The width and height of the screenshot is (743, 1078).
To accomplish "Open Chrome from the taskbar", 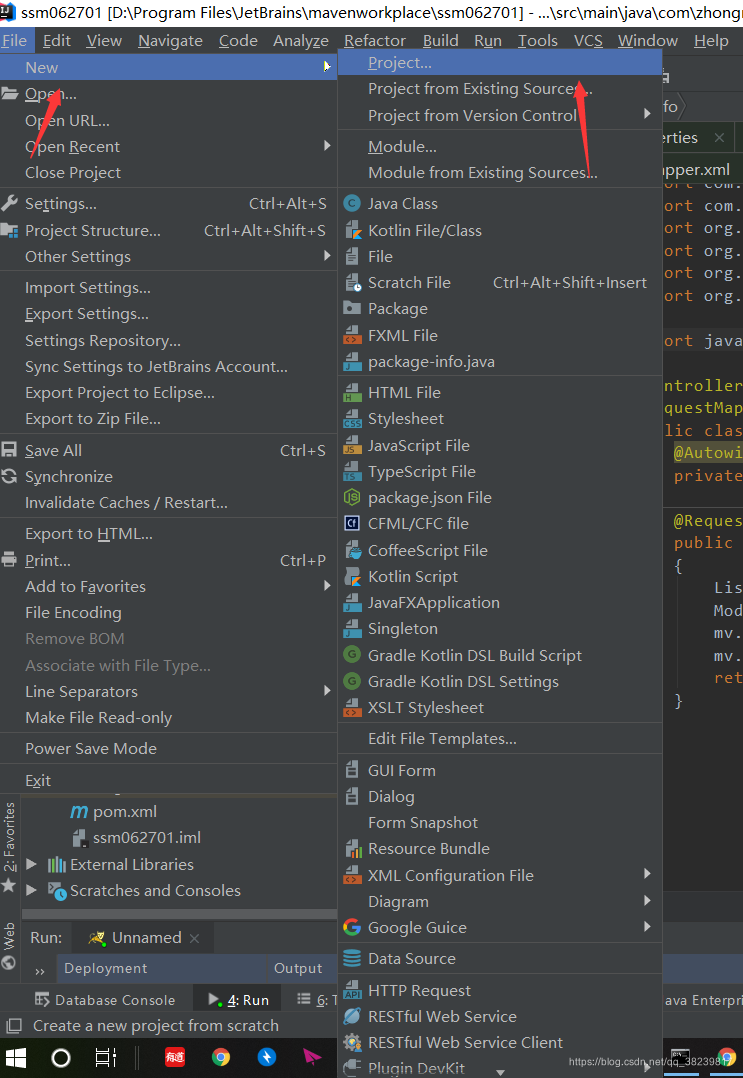I will click(221, 1057).
